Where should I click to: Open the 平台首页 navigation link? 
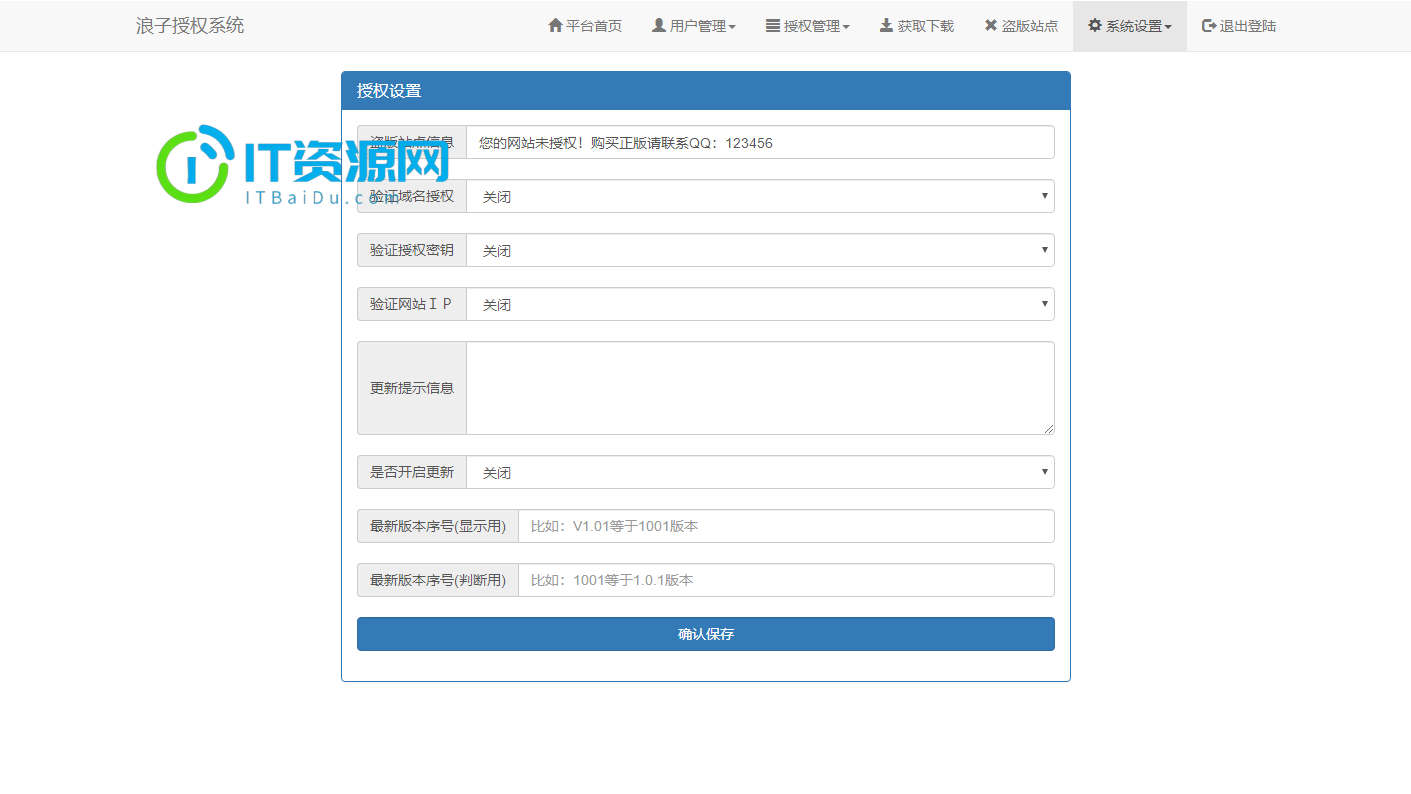tap(585, 26)
